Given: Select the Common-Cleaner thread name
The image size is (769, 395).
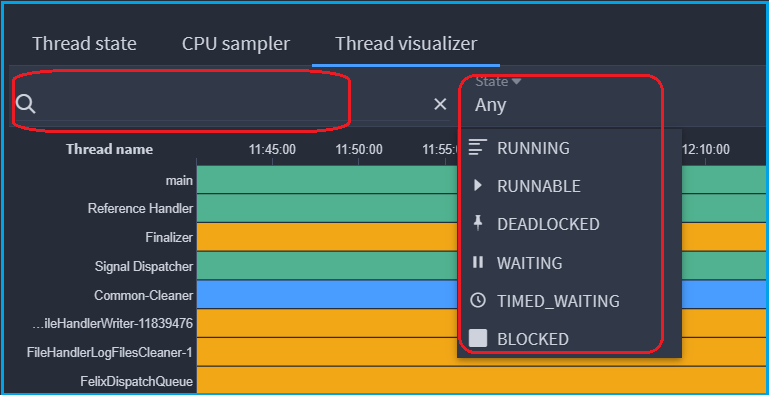Looking at the screenshot, I should [x=144, y=295].
